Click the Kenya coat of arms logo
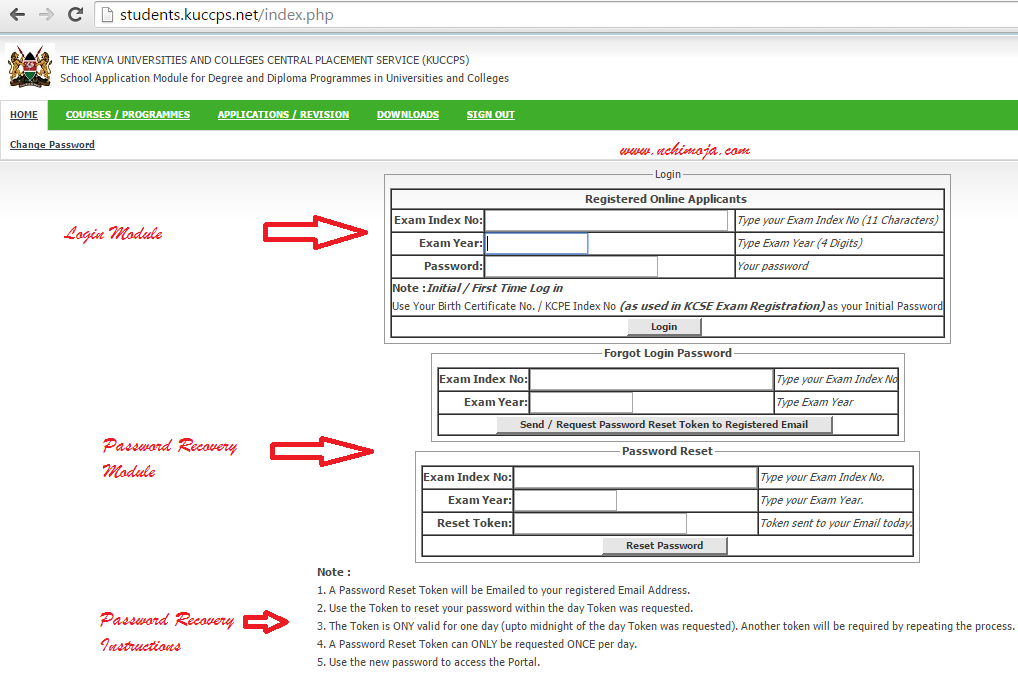 click(x=29, y=66)
